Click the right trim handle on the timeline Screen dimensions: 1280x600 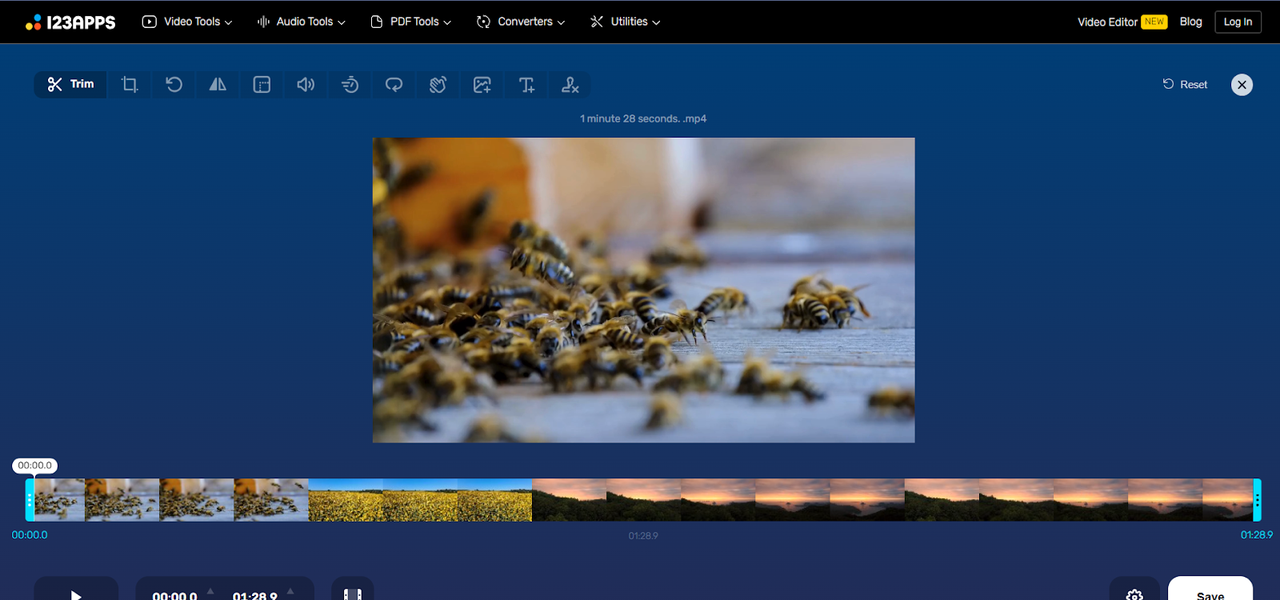1257,499
